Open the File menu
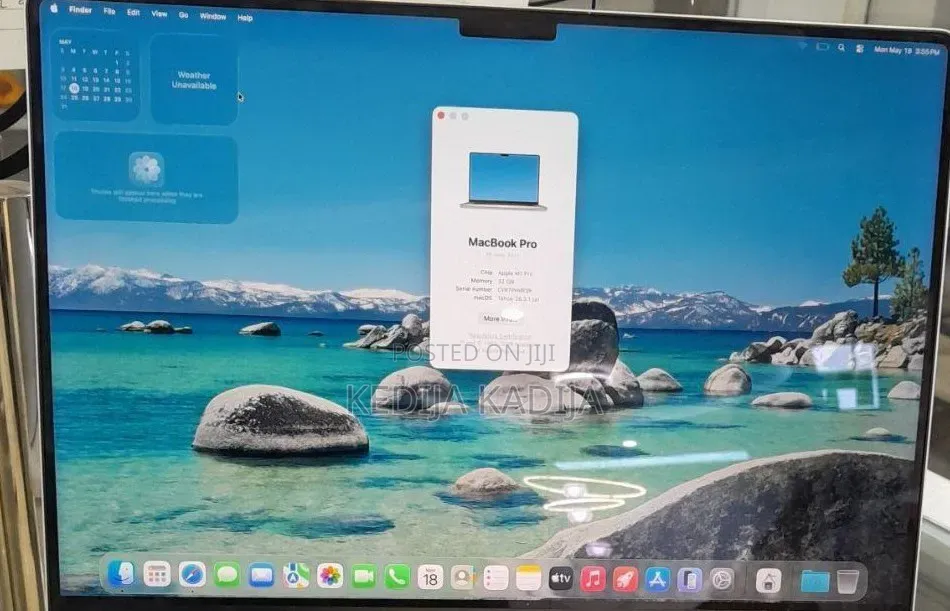Viewport: 950px width, 611px height. (x=109, y=12)
